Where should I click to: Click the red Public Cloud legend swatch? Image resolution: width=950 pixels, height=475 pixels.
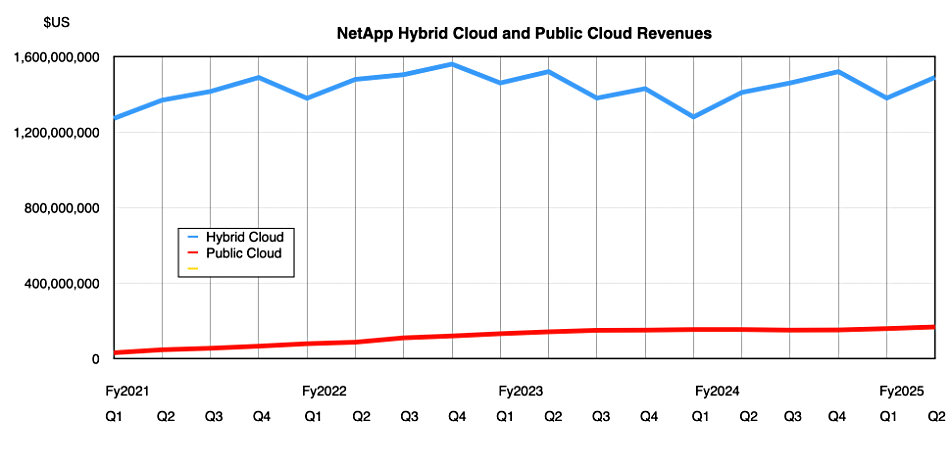coord(193,252)
